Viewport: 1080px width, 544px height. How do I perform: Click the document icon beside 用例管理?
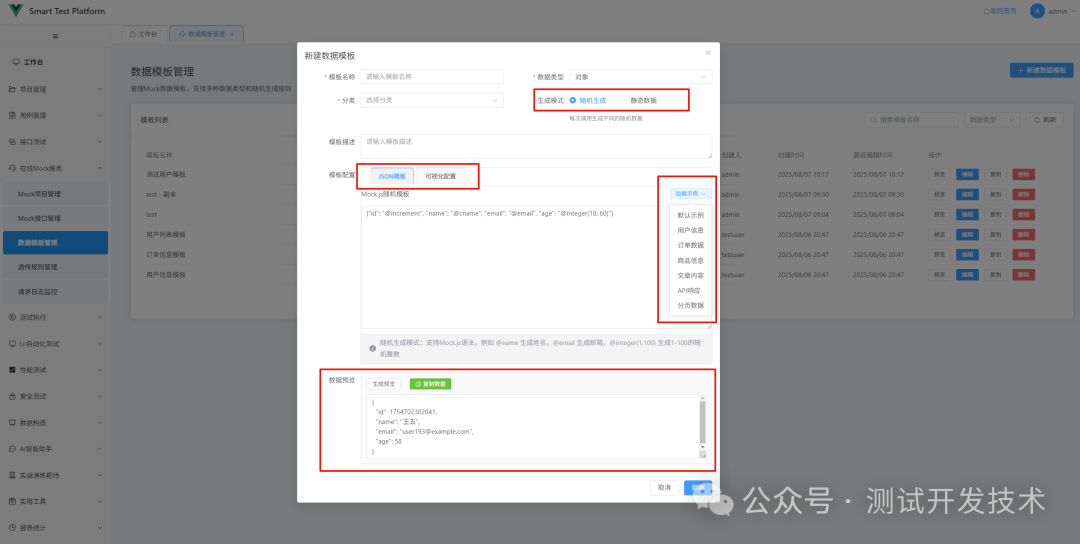pyautogui.click(x=12, y=115)
